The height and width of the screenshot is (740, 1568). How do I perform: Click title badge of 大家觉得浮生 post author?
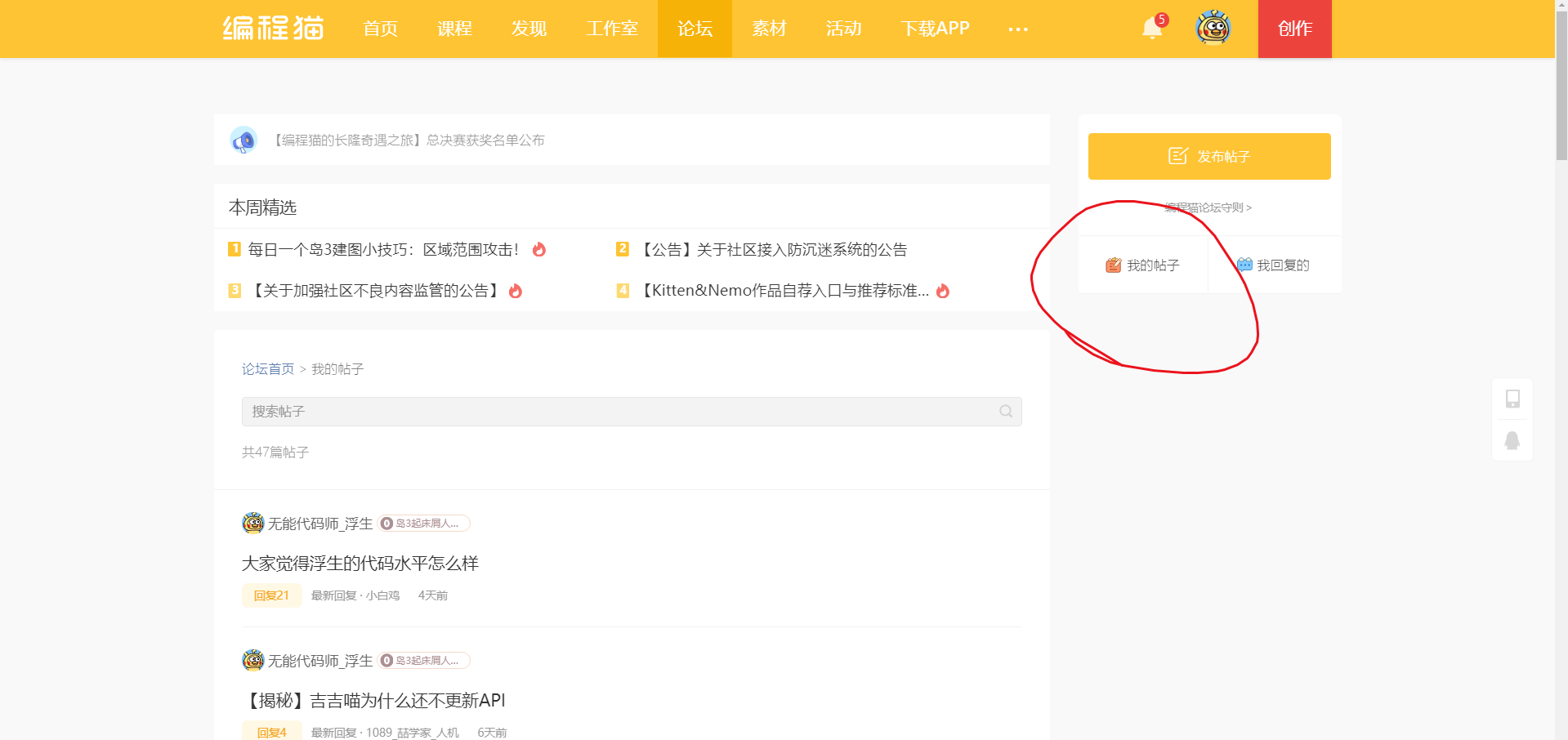[x=424, y=524]
